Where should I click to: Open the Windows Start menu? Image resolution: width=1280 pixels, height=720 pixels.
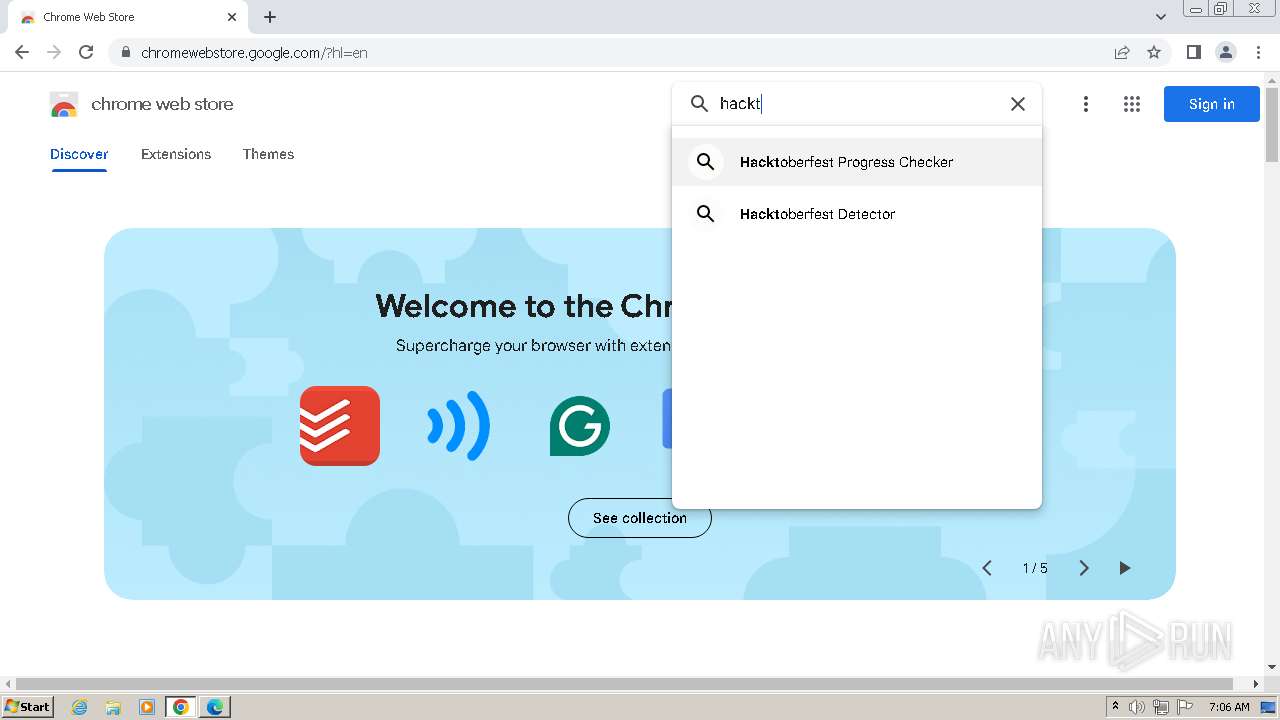tap(28, 706)
